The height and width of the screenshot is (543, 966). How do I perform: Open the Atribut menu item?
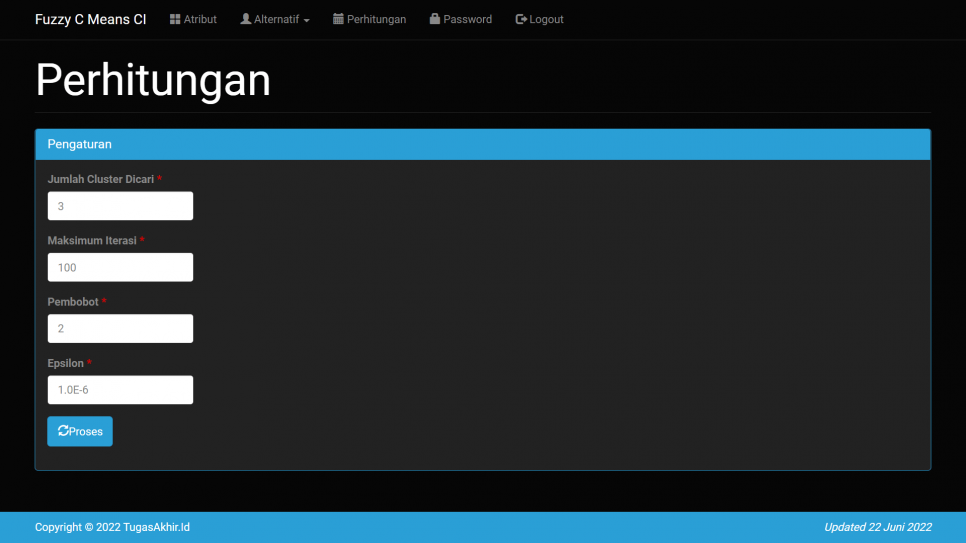[x=200, y=19]
